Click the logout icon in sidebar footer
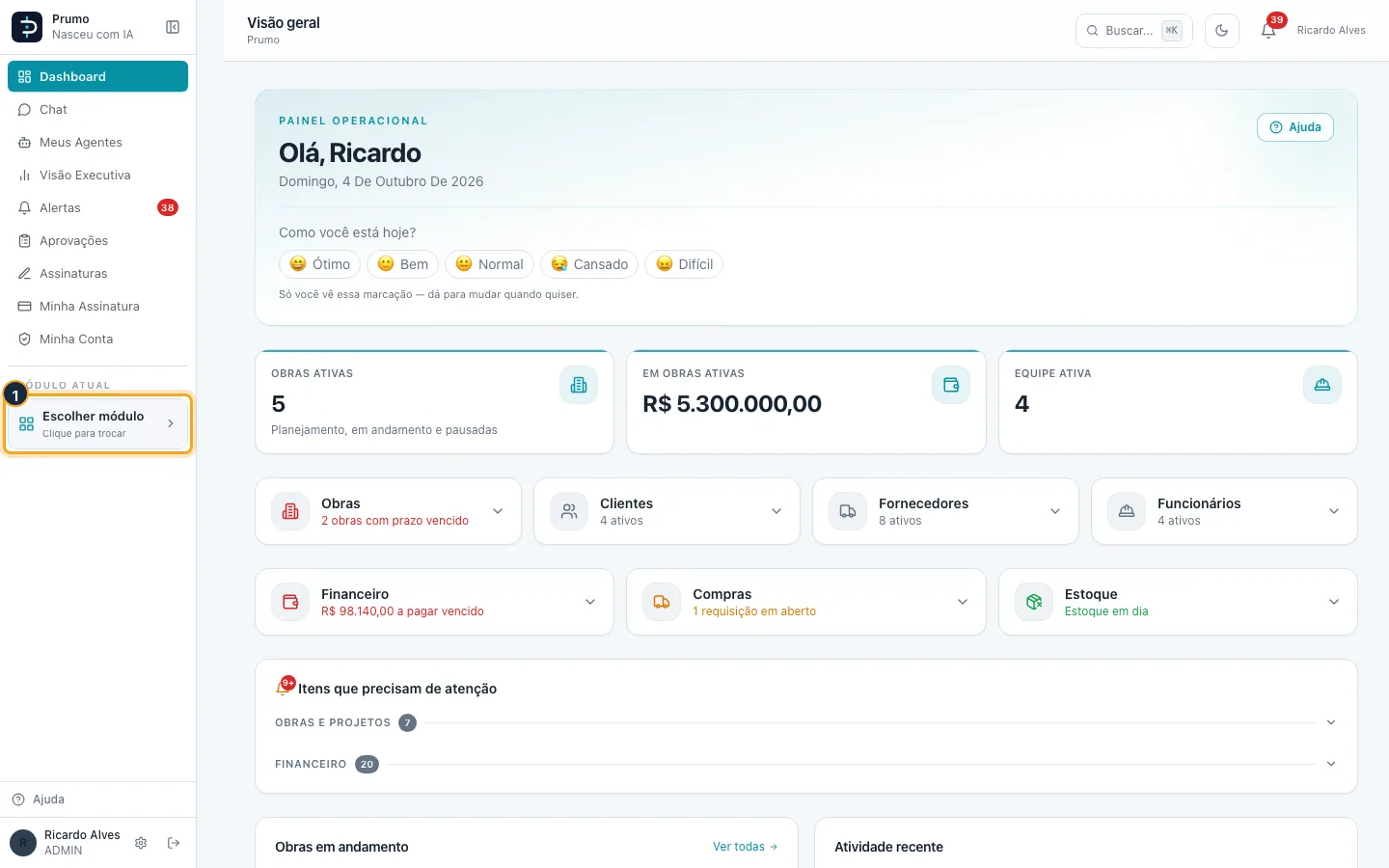This screenshot has width=1389, height=868. coord(174,843)
